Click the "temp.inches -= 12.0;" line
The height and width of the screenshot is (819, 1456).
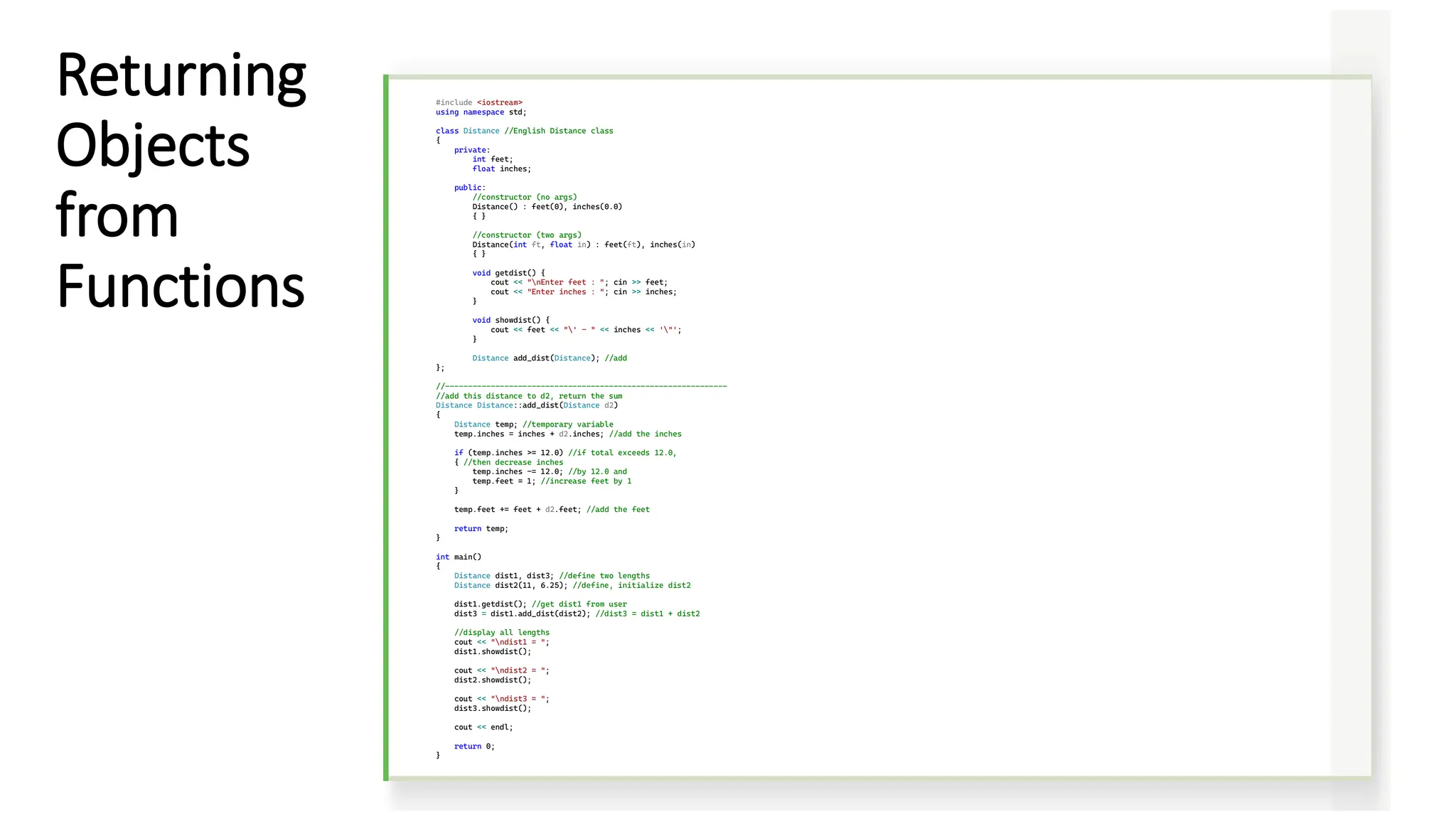click(550, 471)
